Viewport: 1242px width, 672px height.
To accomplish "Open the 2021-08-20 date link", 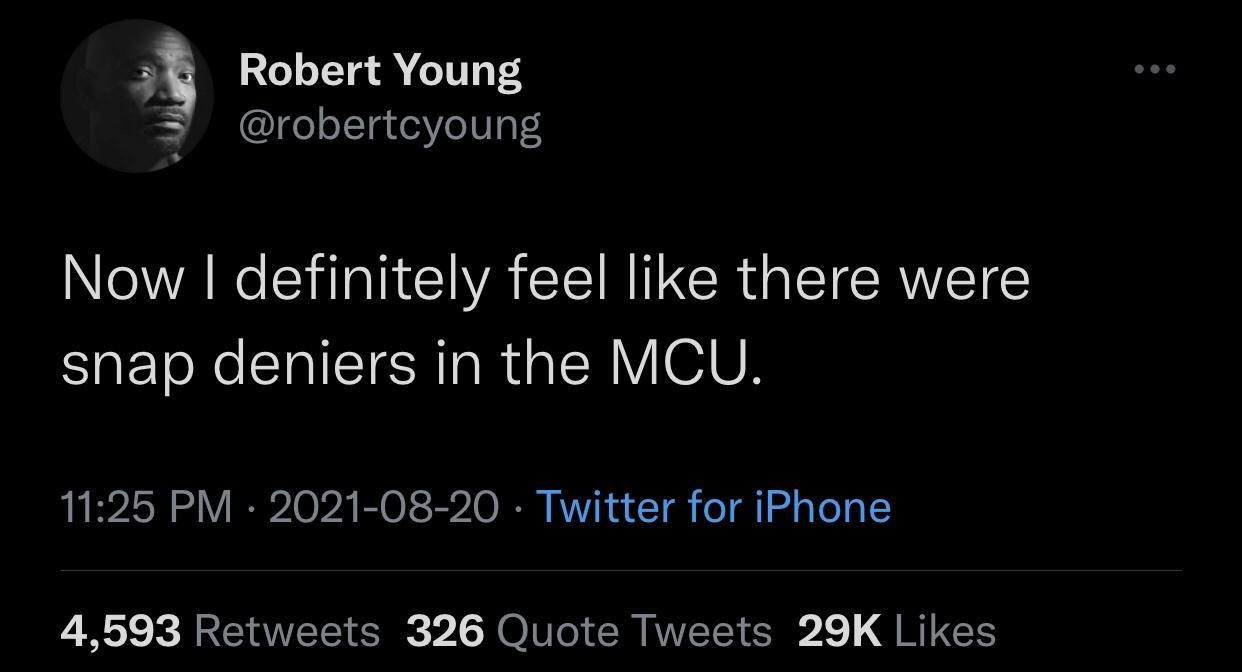I will click(385, 508).
